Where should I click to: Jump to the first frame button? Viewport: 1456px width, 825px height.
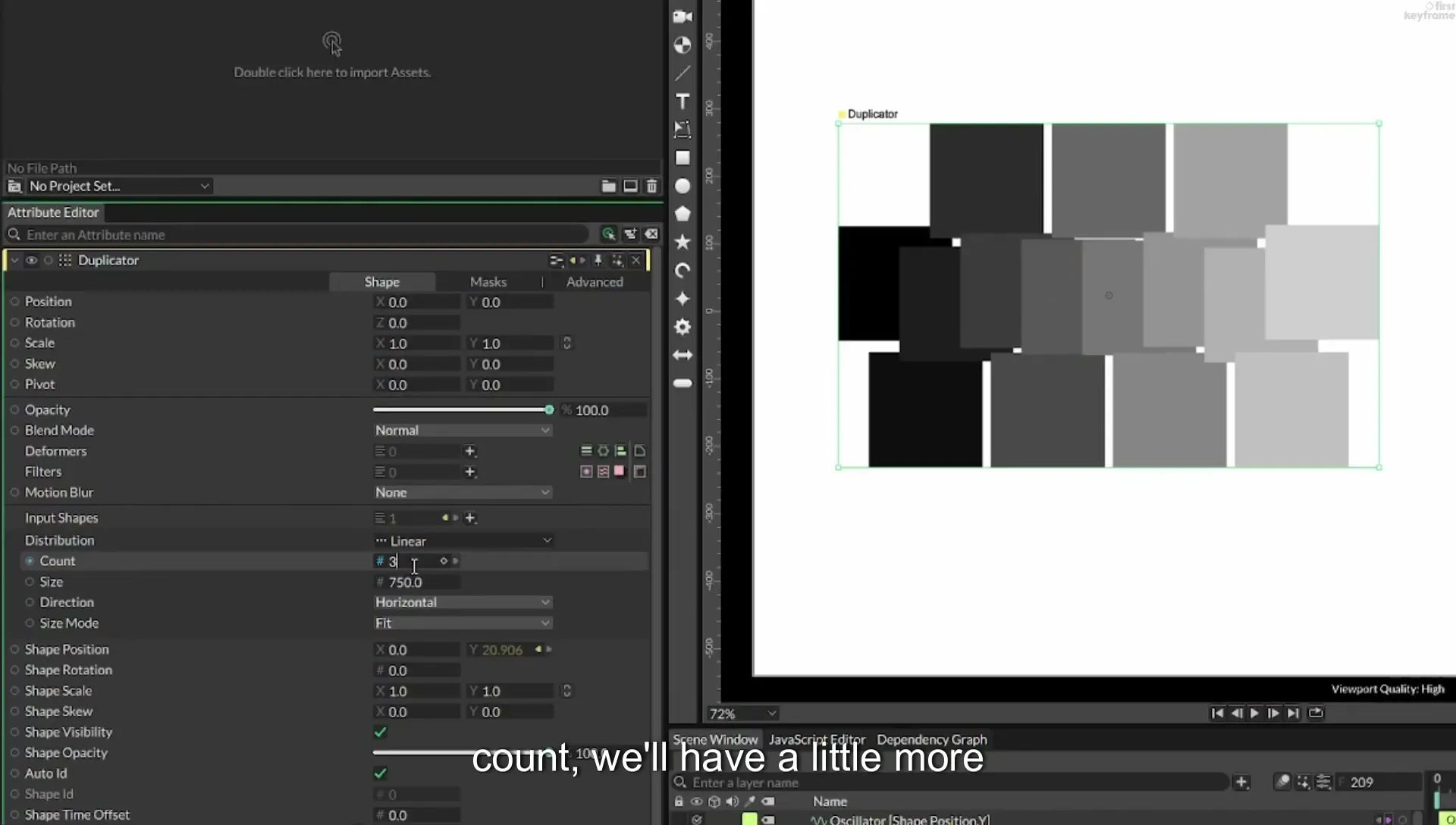tap(1217, 713)
